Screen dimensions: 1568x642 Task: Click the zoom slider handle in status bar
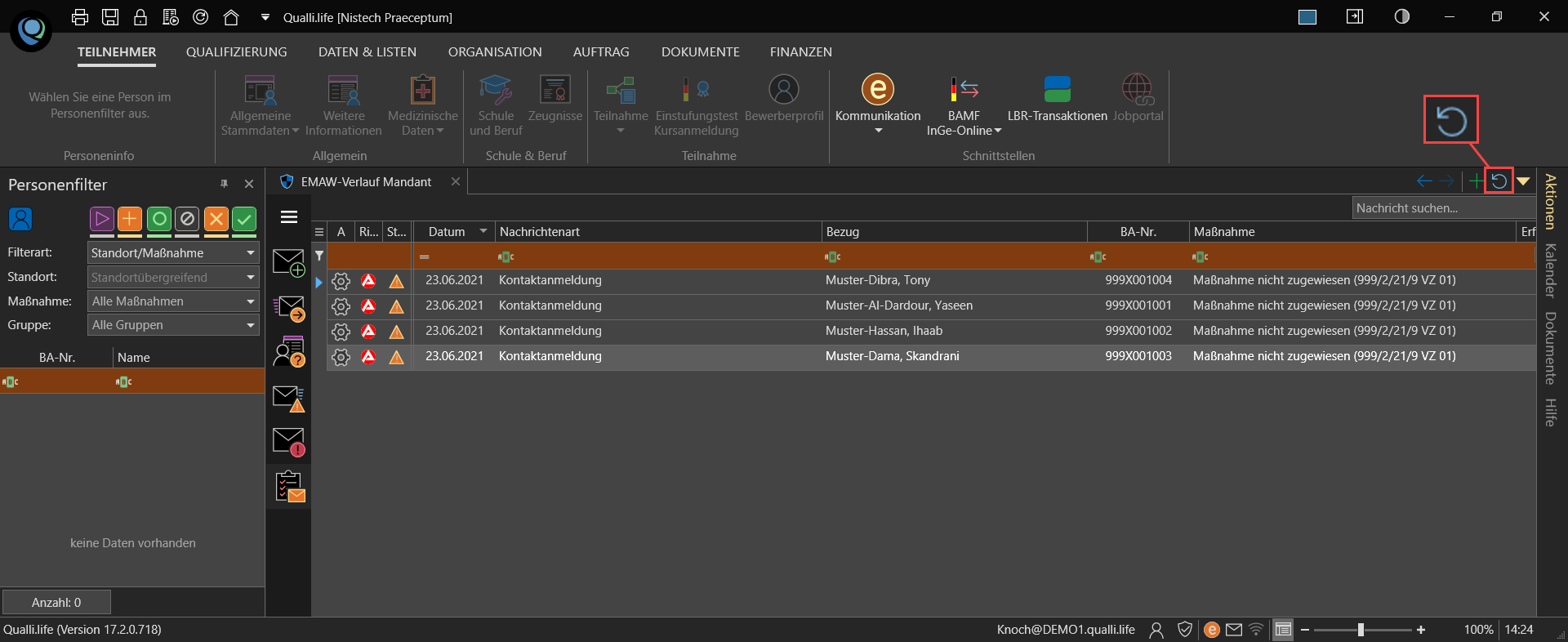(1361, 630)
